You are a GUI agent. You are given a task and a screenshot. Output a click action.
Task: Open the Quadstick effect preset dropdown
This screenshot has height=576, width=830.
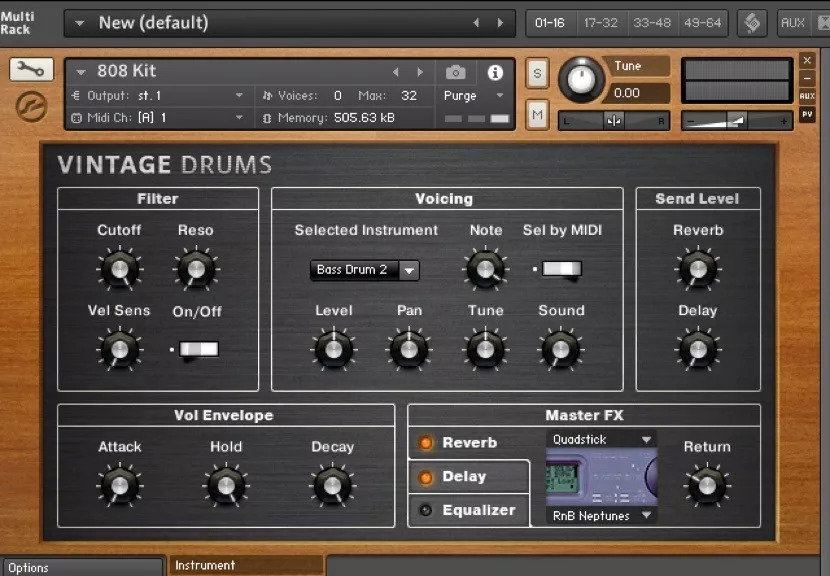602,439
